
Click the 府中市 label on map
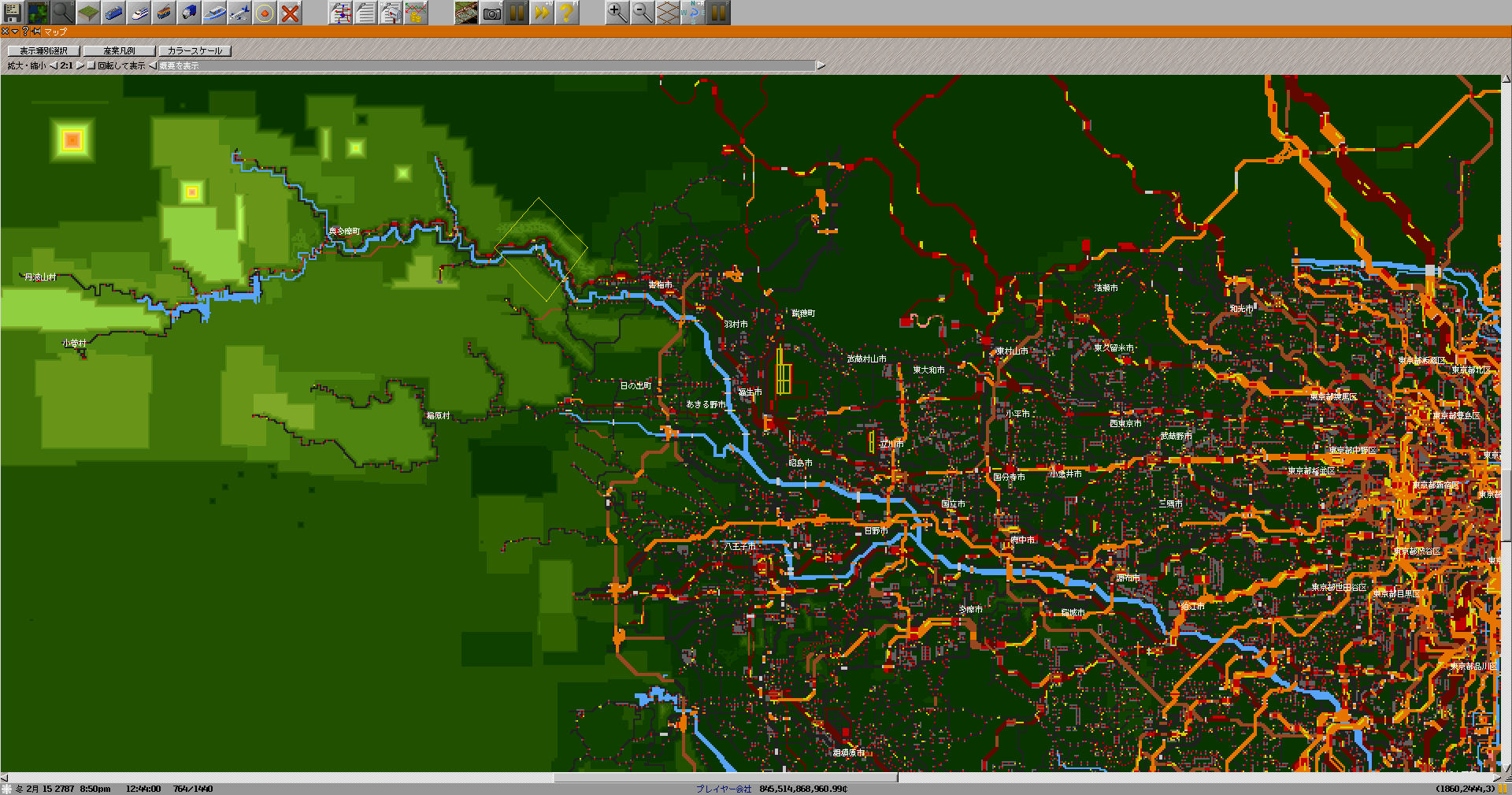(1022, 540)
